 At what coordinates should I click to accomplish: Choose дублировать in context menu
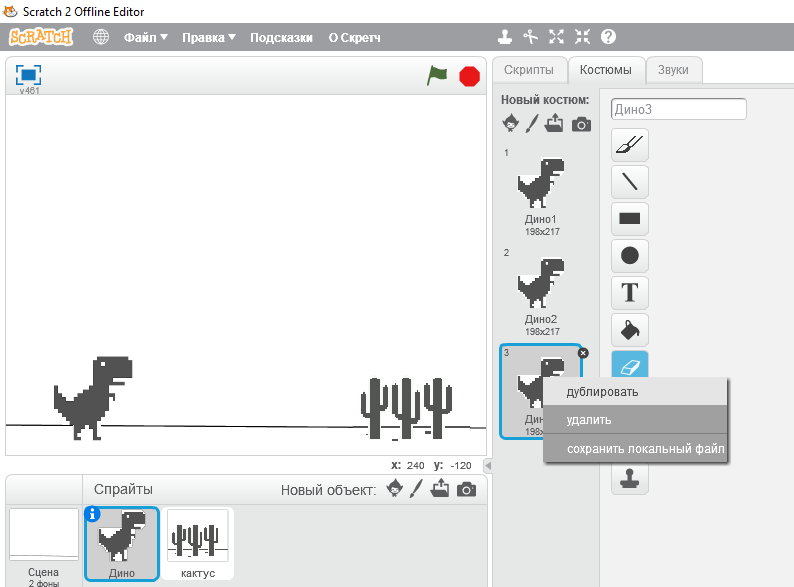[x=635, y=392]
